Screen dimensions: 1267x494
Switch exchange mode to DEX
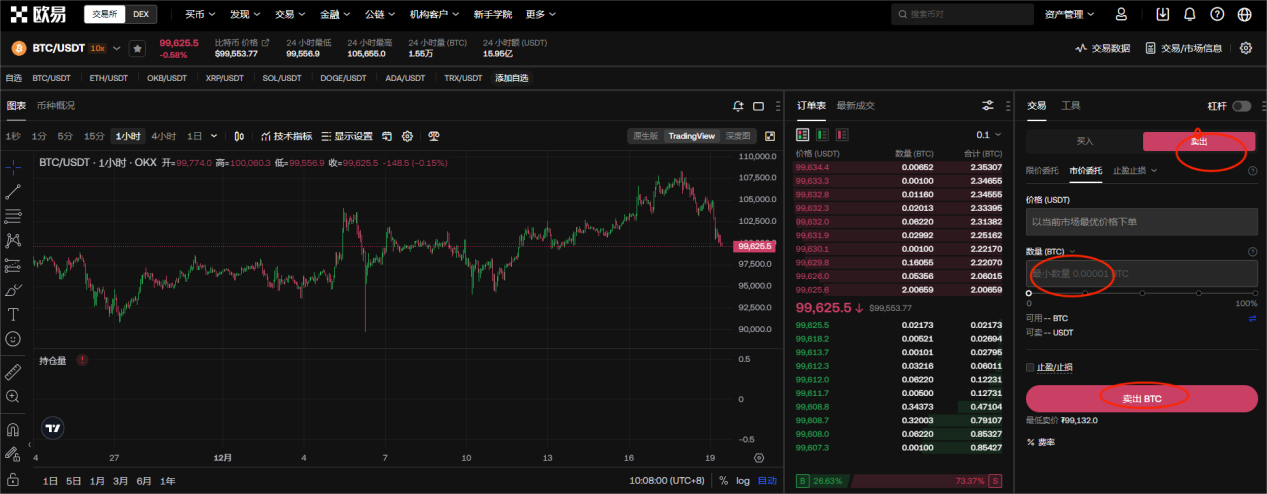[x=141, y=14]
